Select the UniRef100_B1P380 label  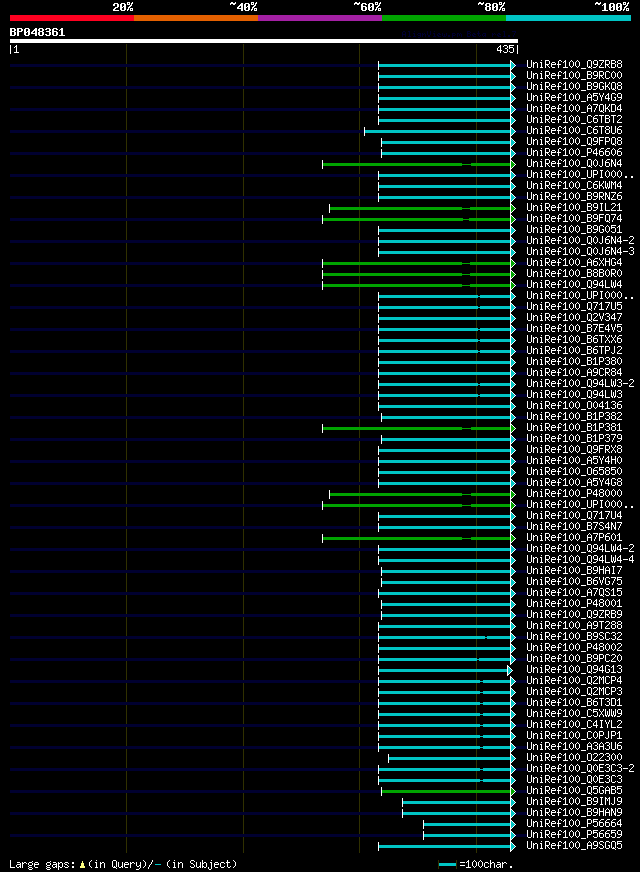[x=574, y=361]
